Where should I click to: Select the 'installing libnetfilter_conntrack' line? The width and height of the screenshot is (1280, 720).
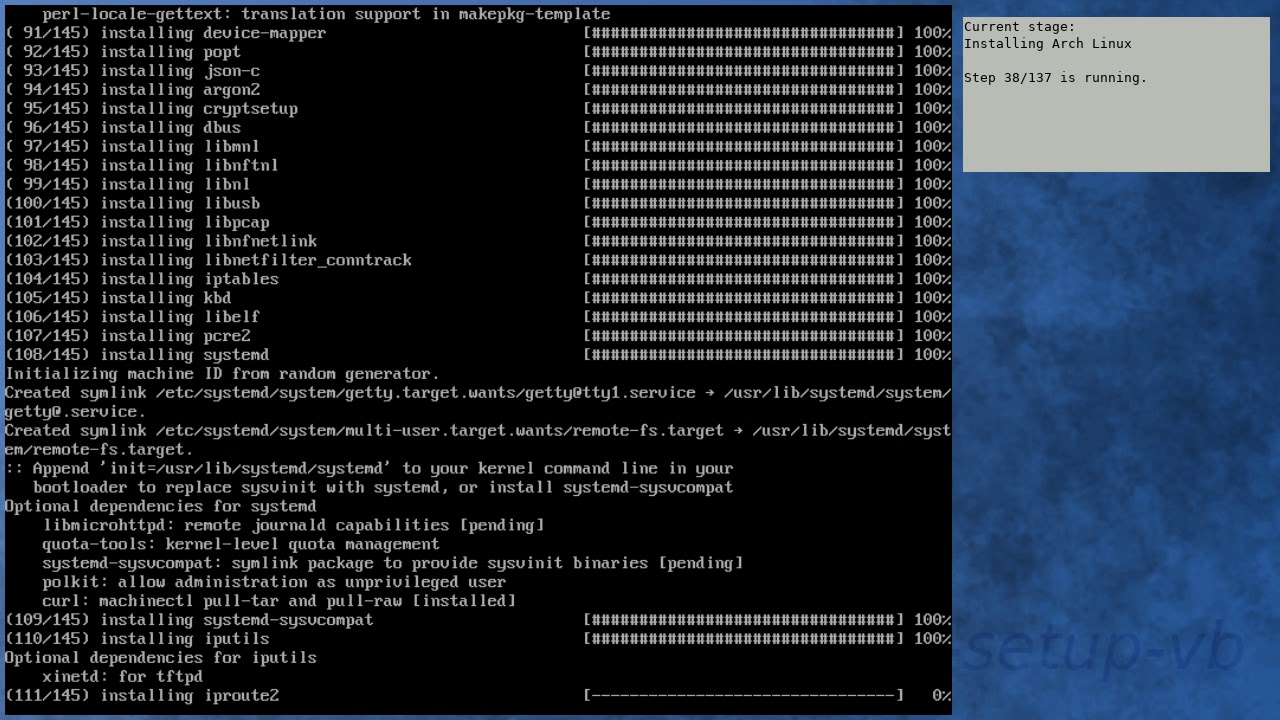tap(478, 261)
